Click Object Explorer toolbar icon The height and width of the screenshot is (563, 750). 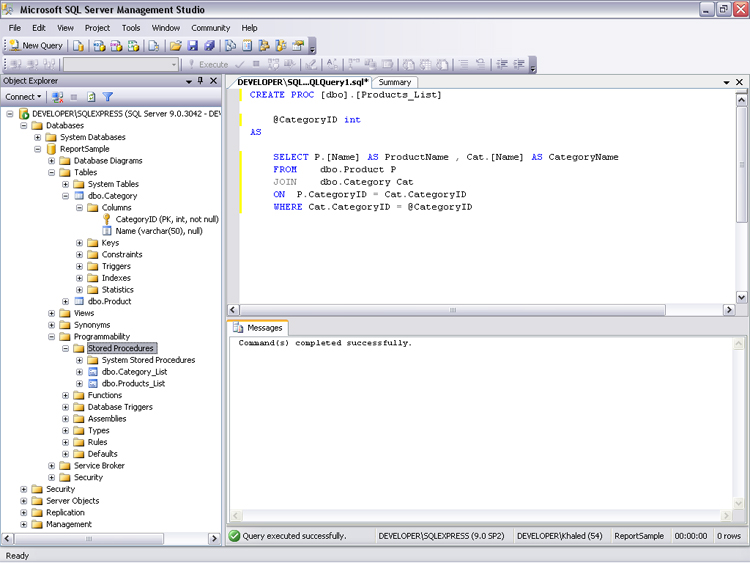coord(264,45)
